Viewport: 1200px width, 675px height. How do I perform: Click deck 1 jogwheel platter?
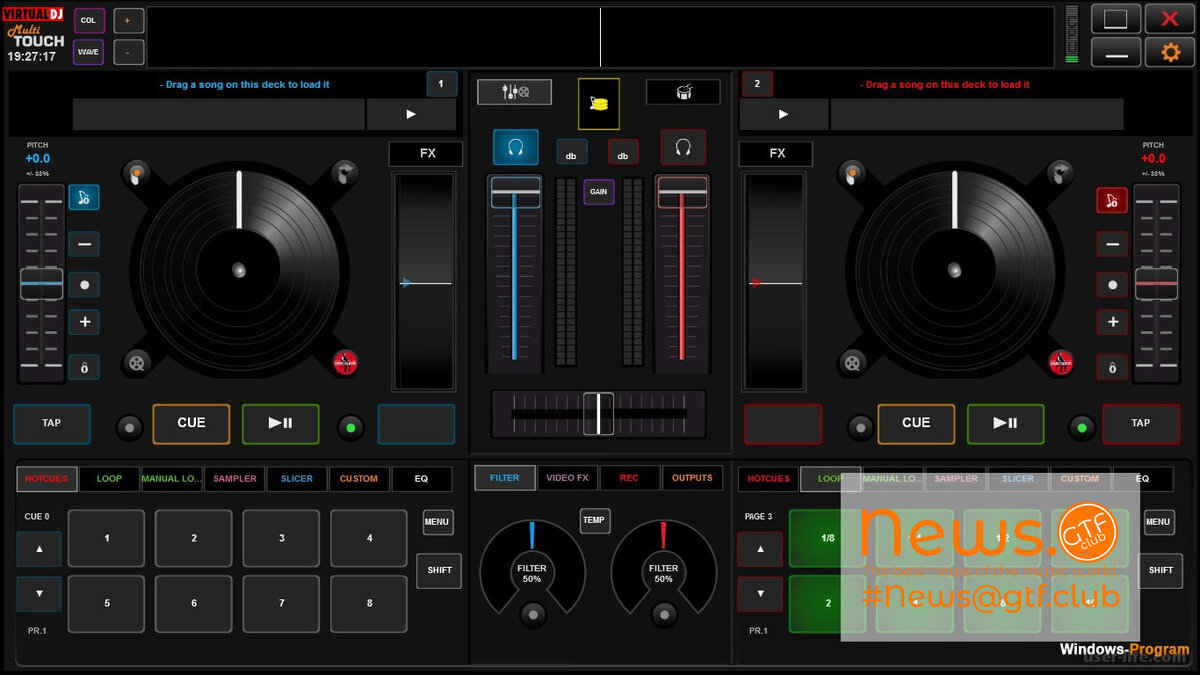click(x=238, y=270)
